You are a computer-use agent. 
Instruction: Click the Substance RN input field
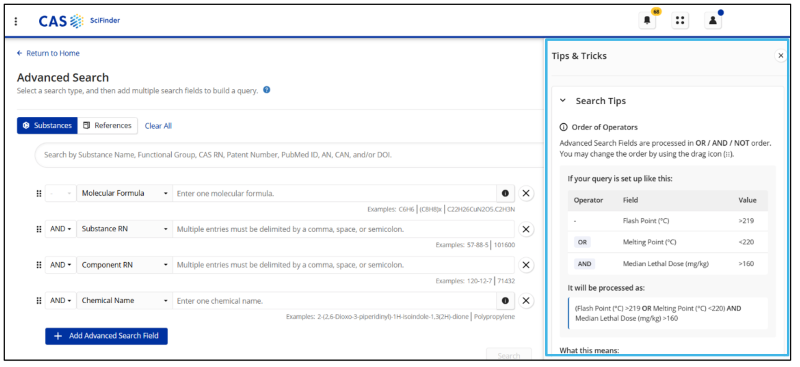click(343, 229)
